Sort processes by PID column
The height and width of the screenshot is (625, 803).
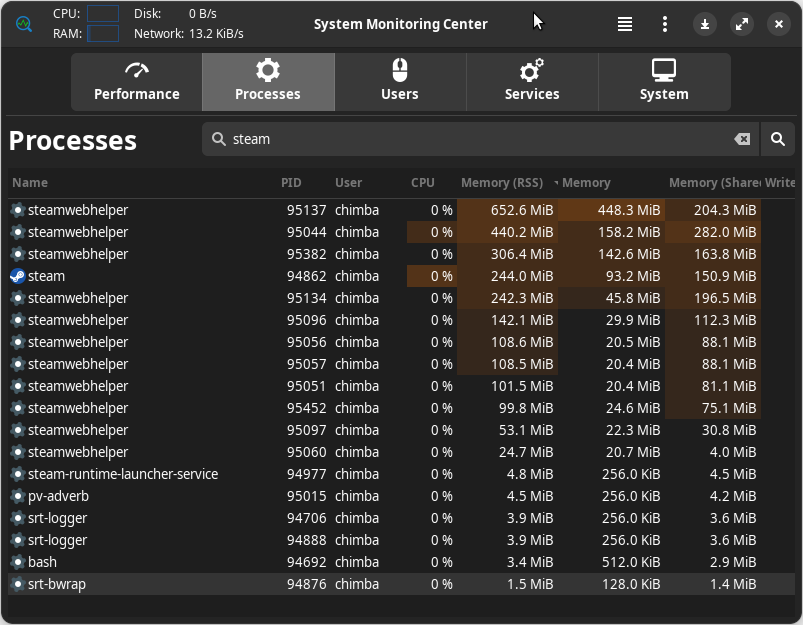291,183
